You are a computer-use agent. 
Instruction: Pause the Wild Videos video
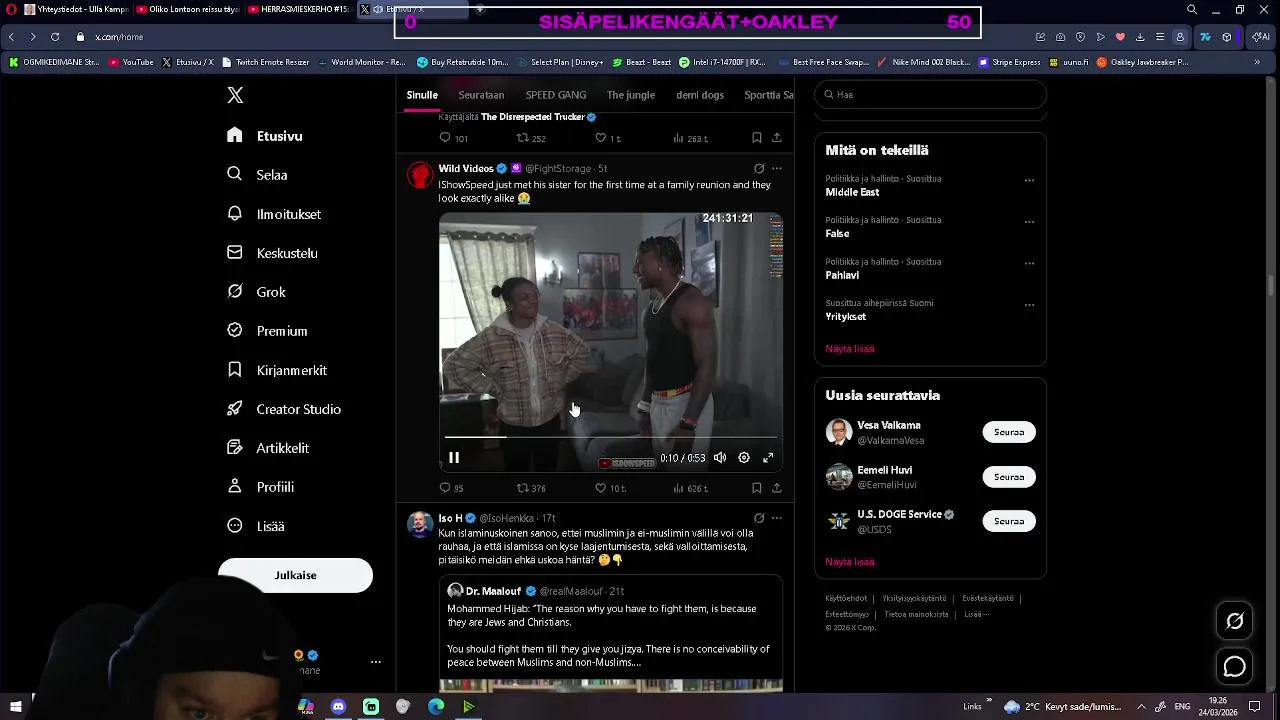(454, 458)
